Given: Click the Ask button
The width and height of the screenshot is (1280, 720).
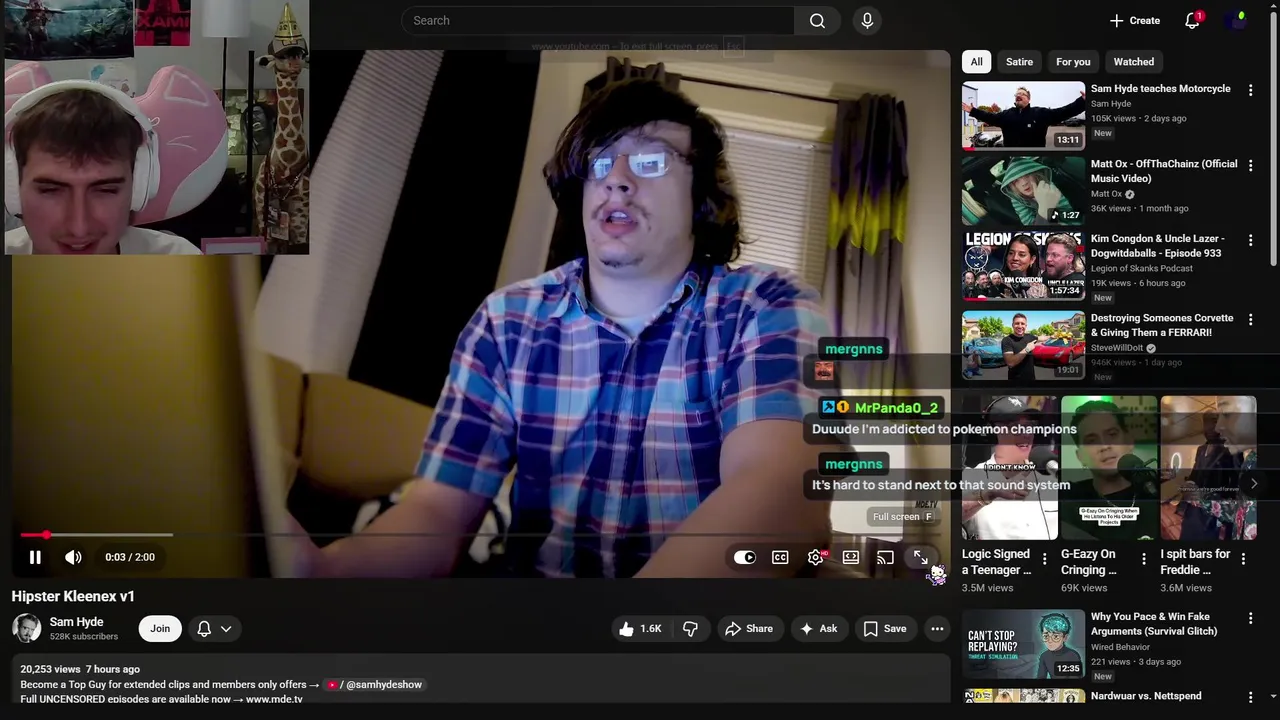Looking at the screenshot, I should pos(819,629).
